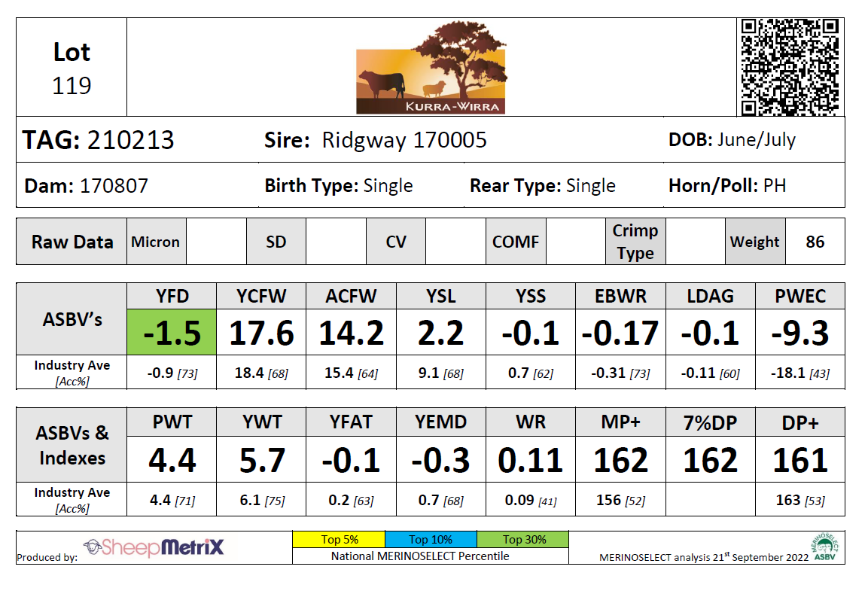
Task: Click the QR code in top-right corner
Action: (788, 66)
